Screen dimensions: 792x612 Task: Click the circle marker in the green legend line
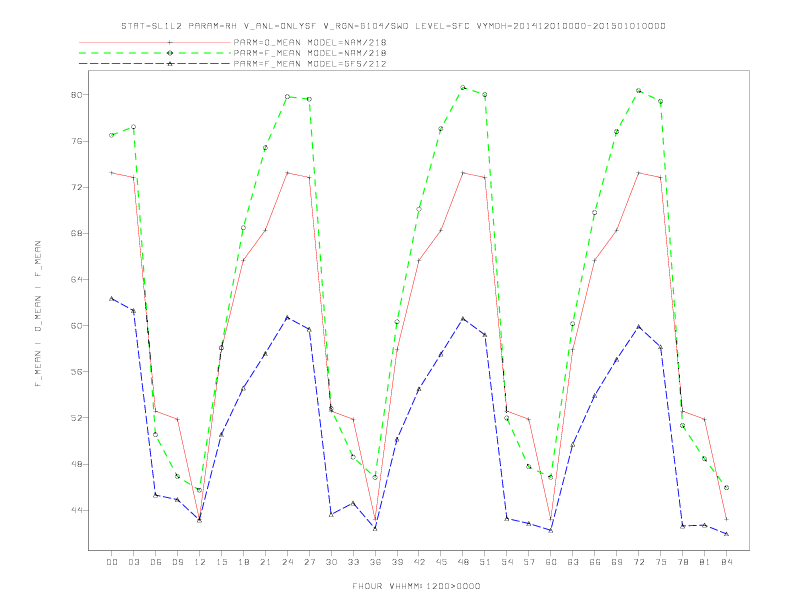pos(170,53)
